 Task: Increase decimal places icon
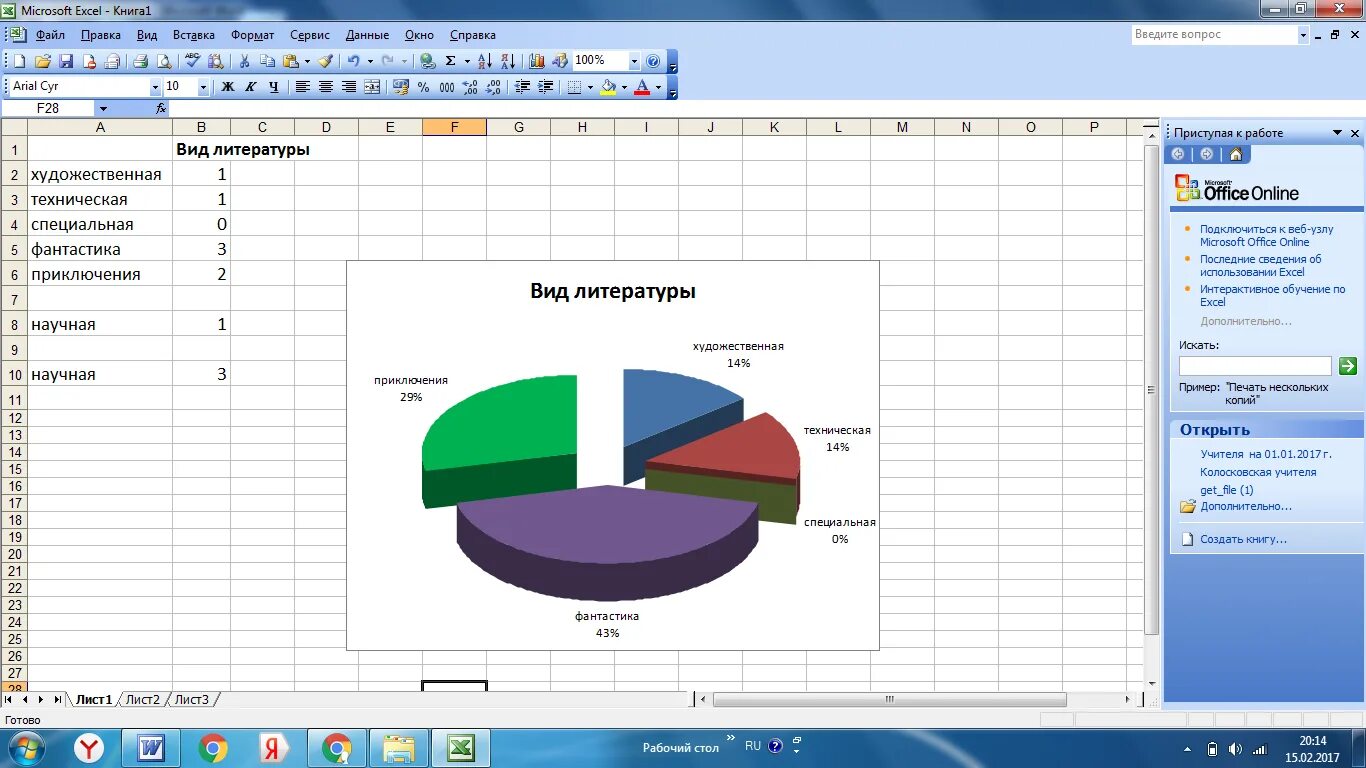pyautogui.click(x=470, y=87)
